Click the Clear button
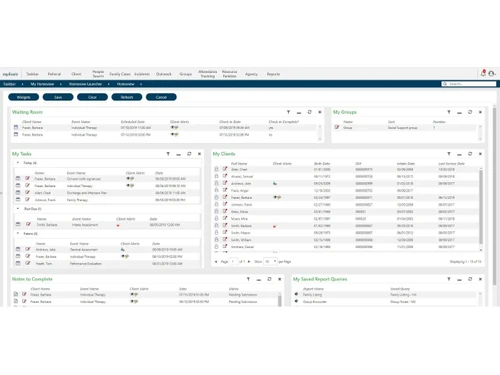 (x=92, y=97)
